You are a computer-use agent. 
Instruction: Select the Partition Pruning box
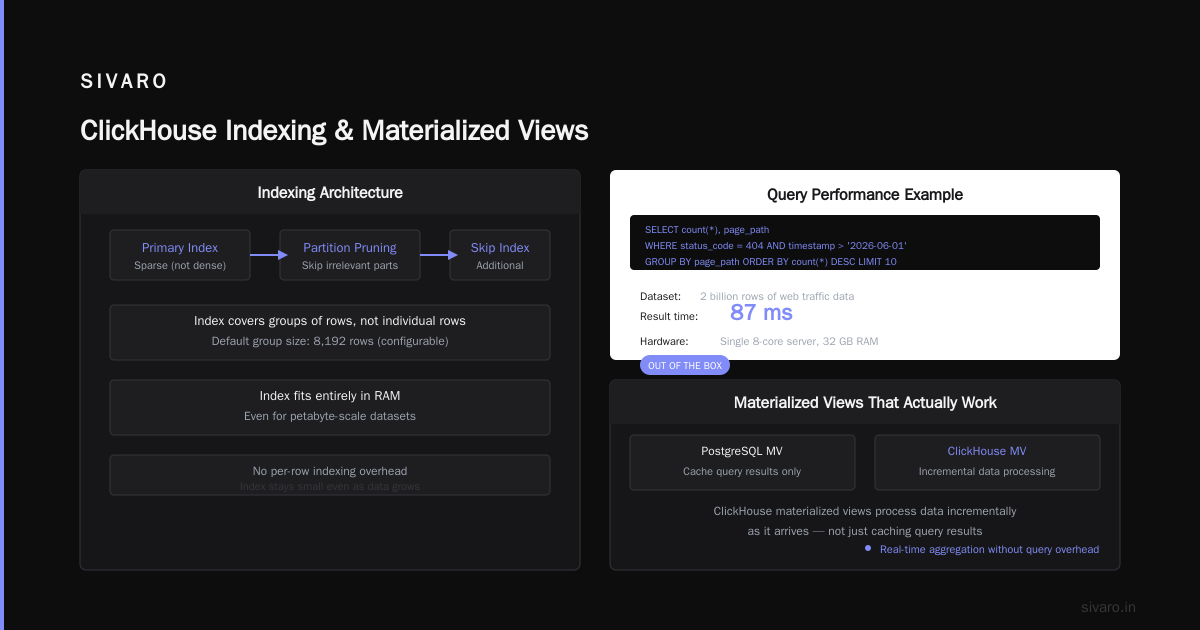coord(350,255)
